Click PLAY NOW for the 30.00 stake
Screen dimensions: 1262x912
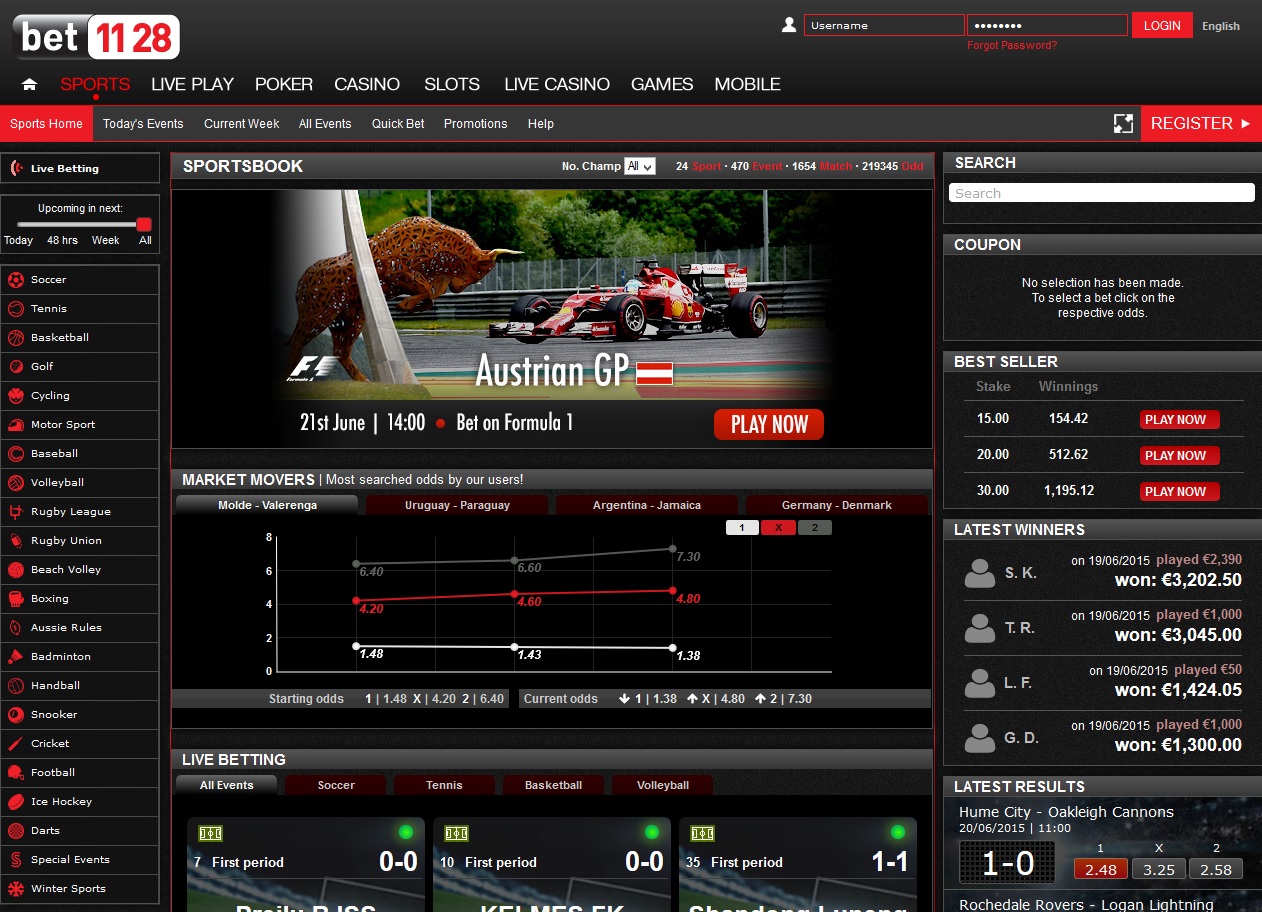click(x=1180, y=492)
